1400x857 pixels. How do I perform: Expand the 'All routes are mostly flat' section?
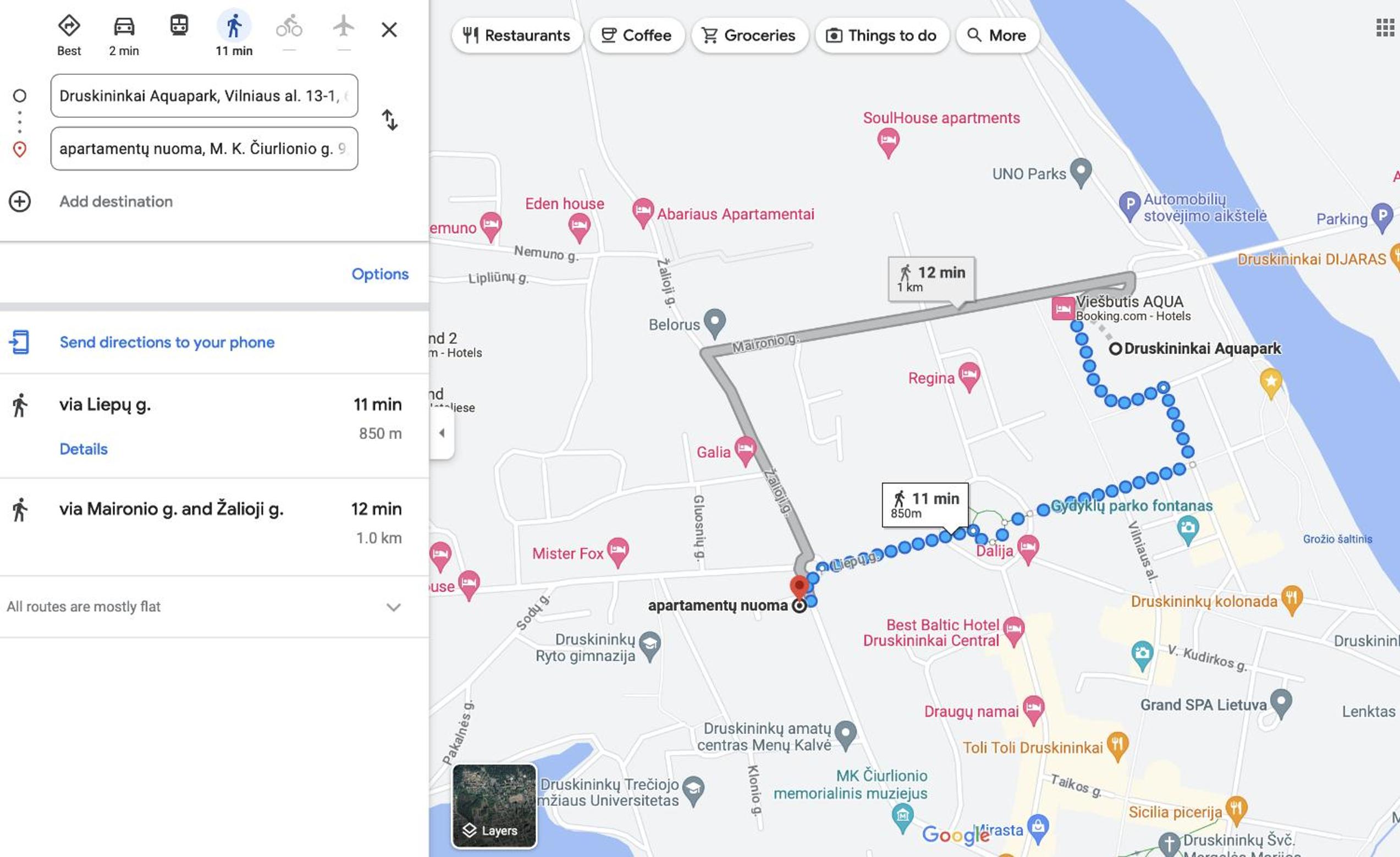click(214, 606)
